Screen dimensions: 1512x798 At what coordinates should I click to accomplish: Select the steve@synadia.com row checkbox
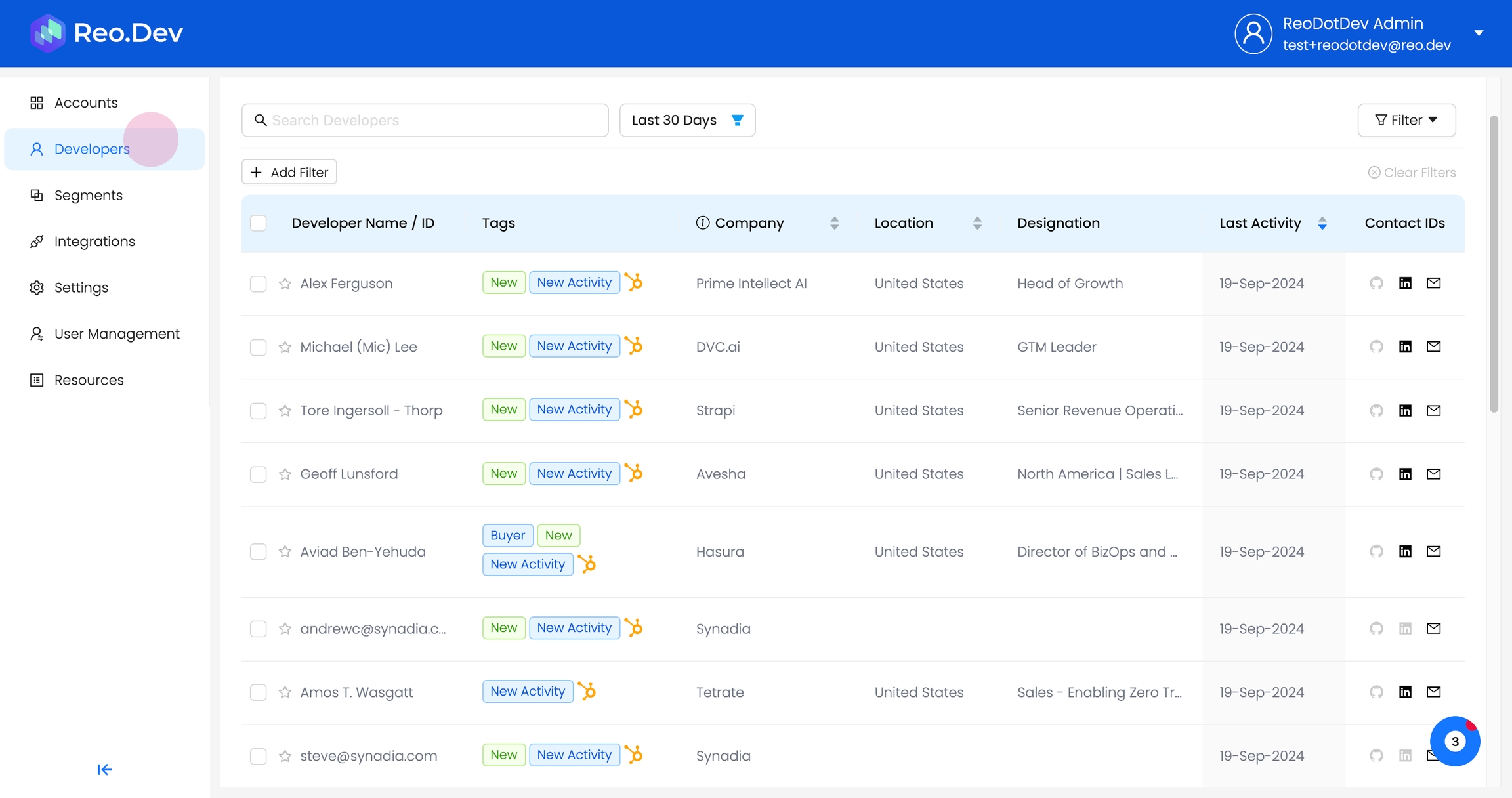point(259,756)
